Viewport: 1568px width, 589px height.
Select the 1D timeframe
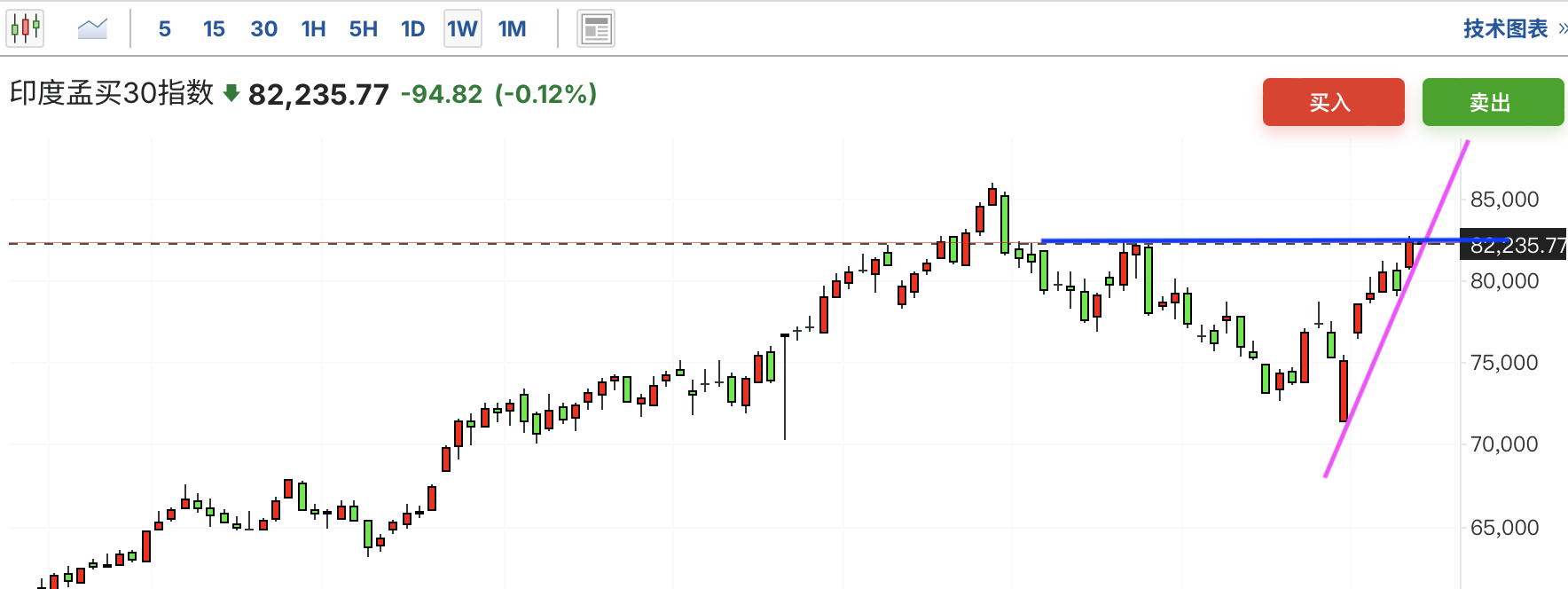pyautogui.click(x=412, y=28)
